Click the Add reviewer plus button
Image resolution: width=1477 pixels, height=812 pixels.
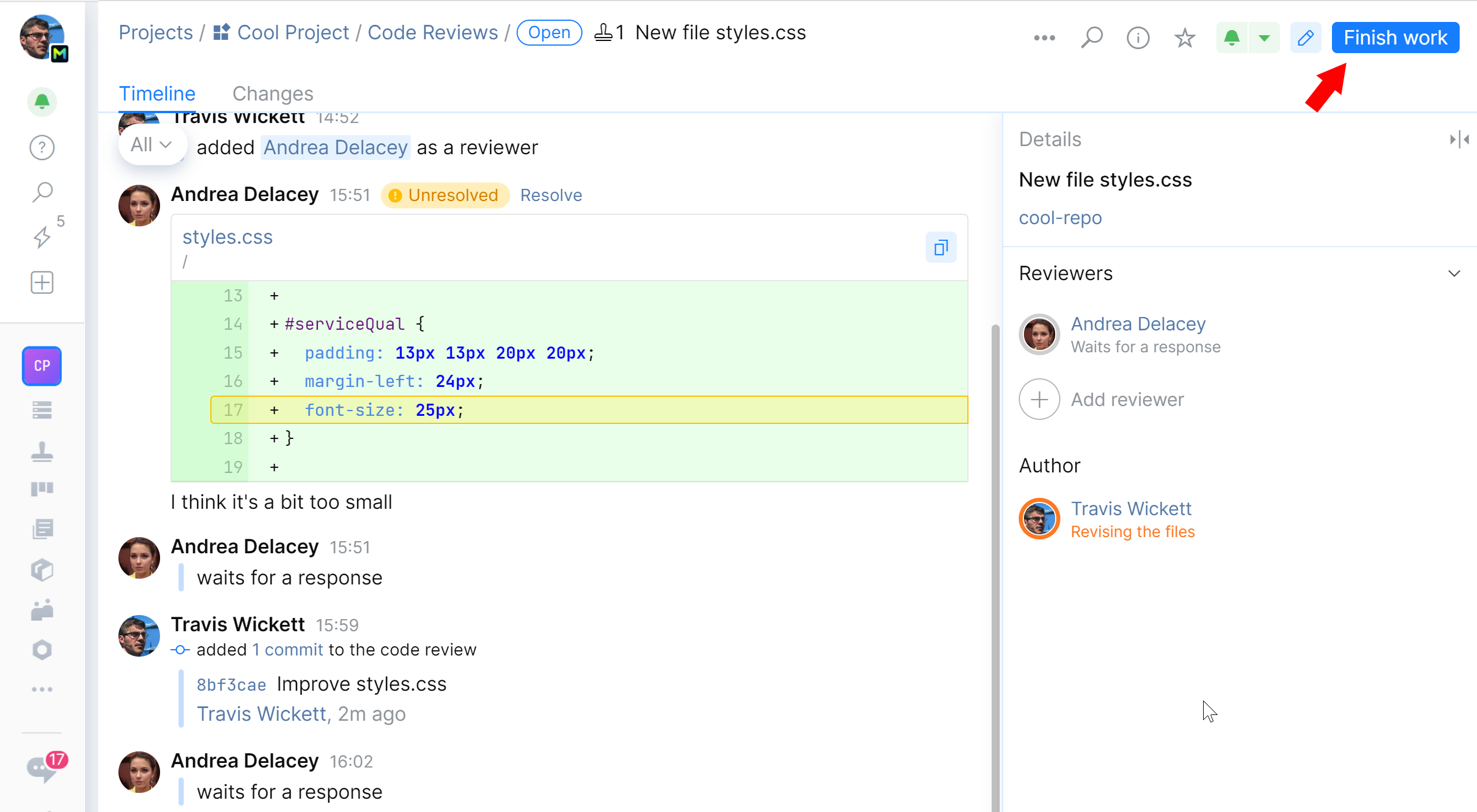coord(1038,399)
